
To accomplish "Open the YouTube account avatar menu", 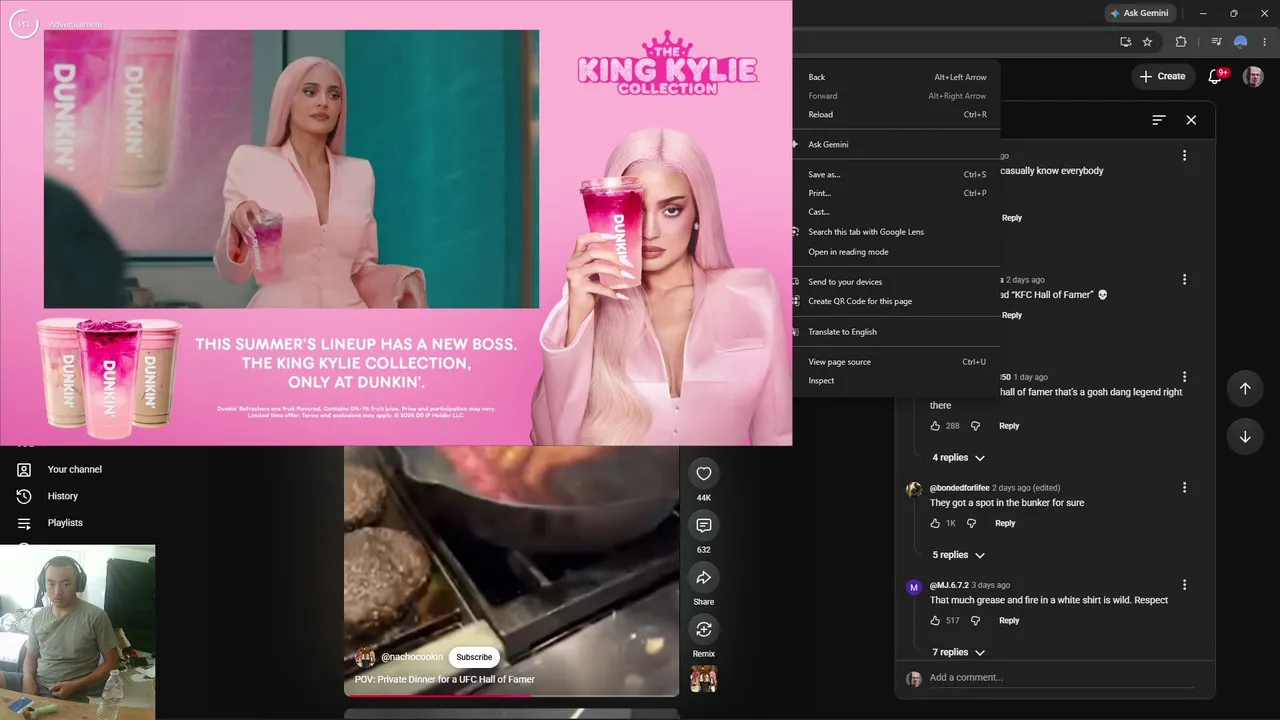I will pyautogui.click(x=1253, y=76).
